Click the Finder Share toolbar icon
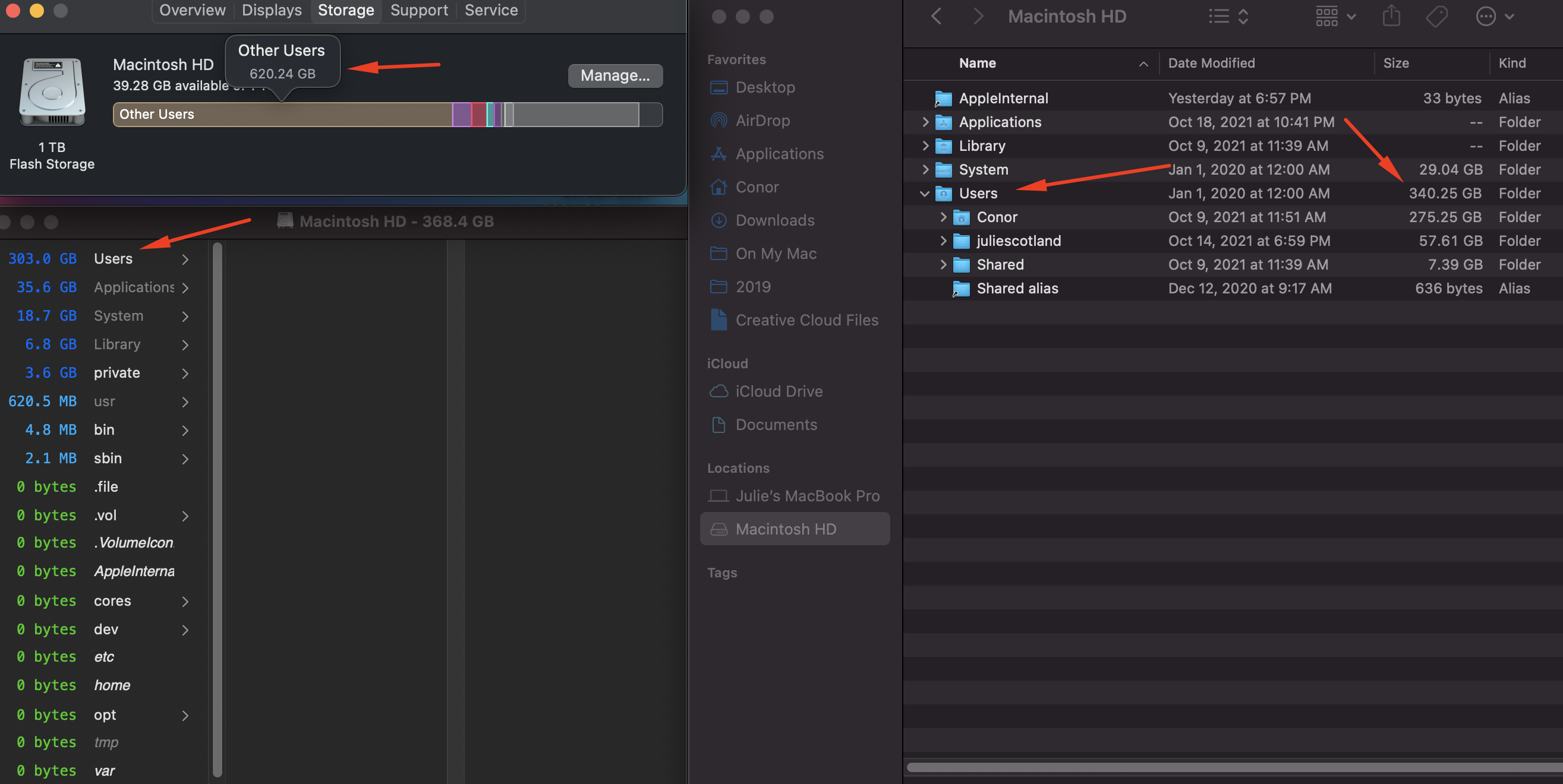The image size is (1563, 784). [1391, 17]
